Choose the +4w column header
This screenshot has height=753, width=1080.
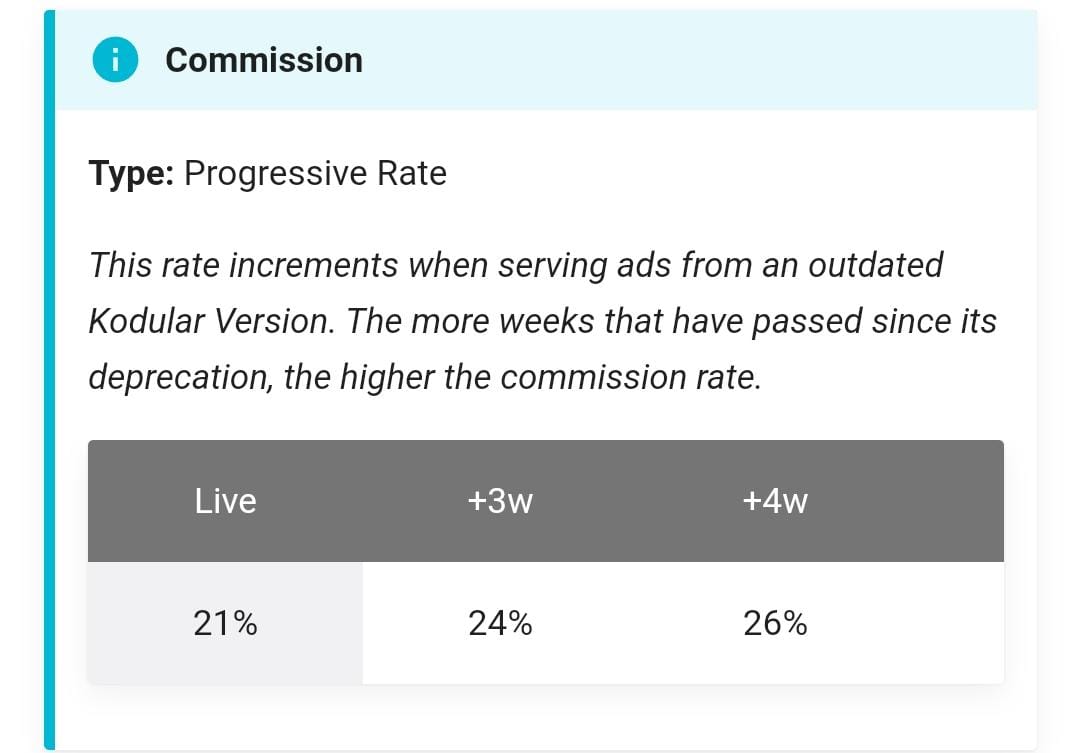coord(775,501)
